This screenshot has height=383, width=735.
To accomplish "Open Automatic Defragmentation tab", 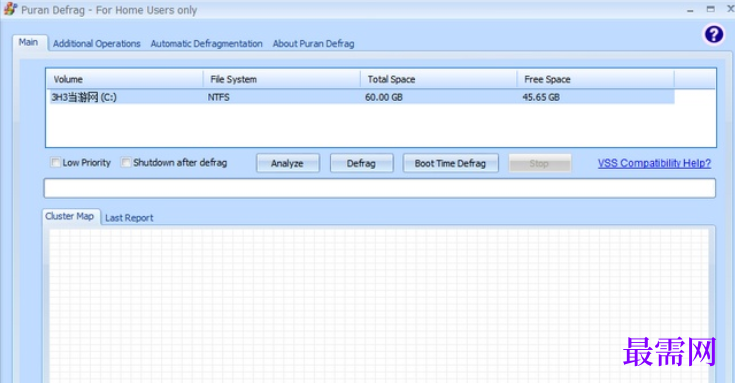I will coord(206,44).
